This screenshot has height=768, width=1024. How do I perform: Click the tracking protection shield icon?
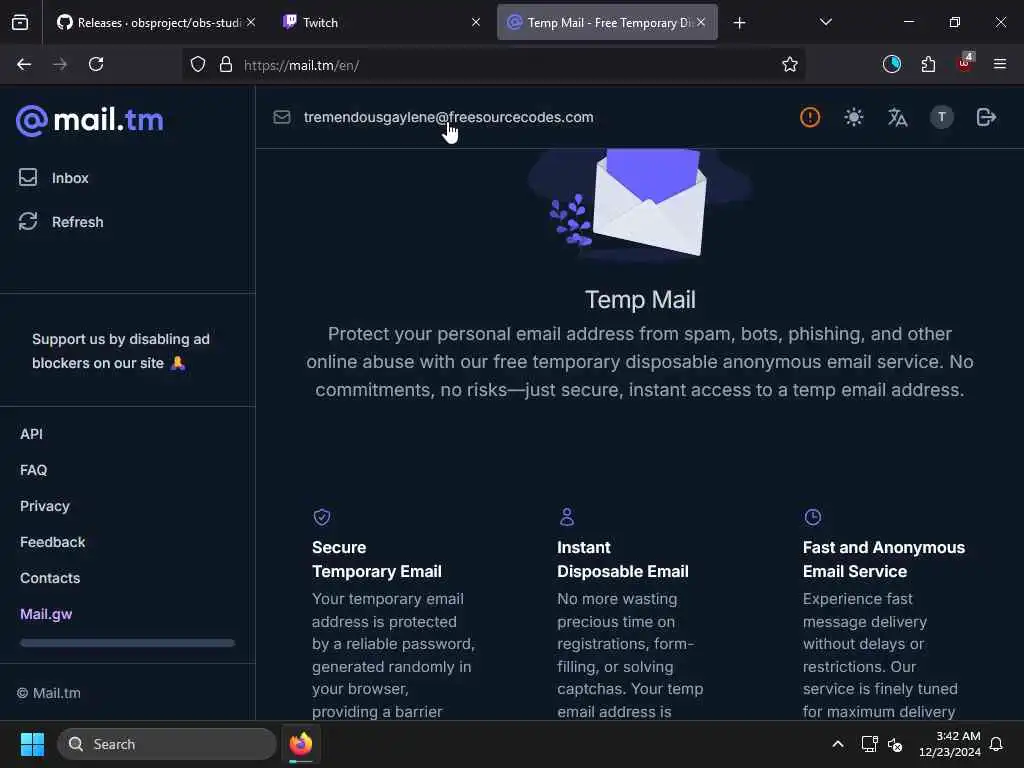[x=198, y=65]
